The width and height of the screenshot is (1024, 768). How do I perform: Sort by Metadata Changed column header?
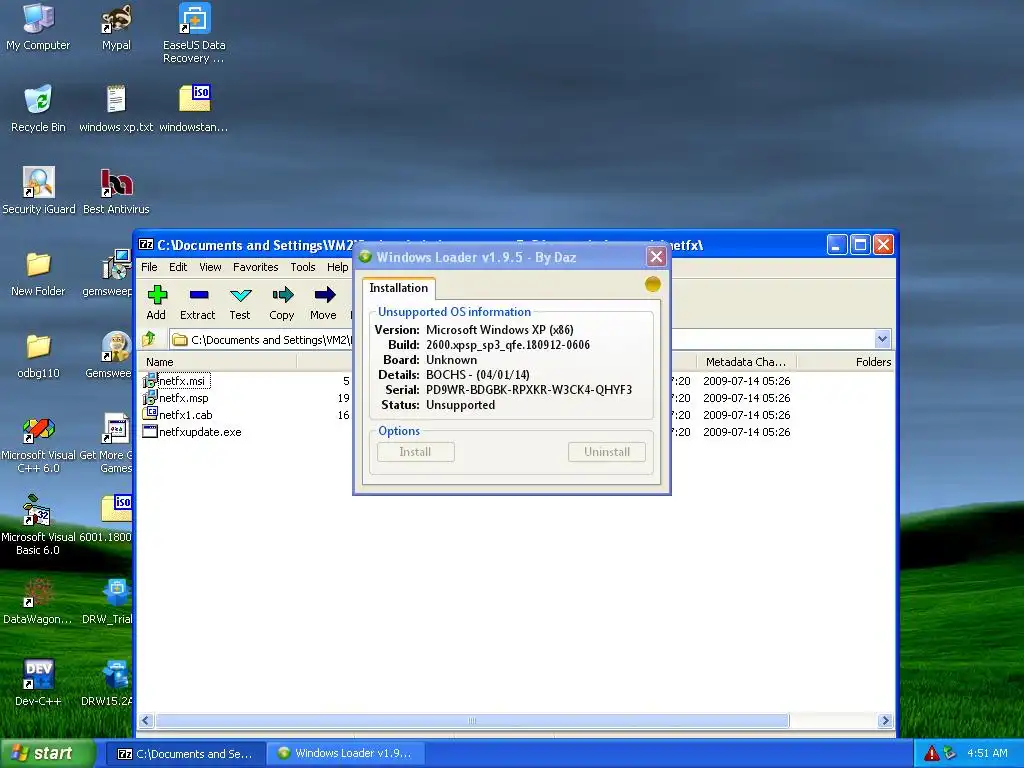click(746, 362)
